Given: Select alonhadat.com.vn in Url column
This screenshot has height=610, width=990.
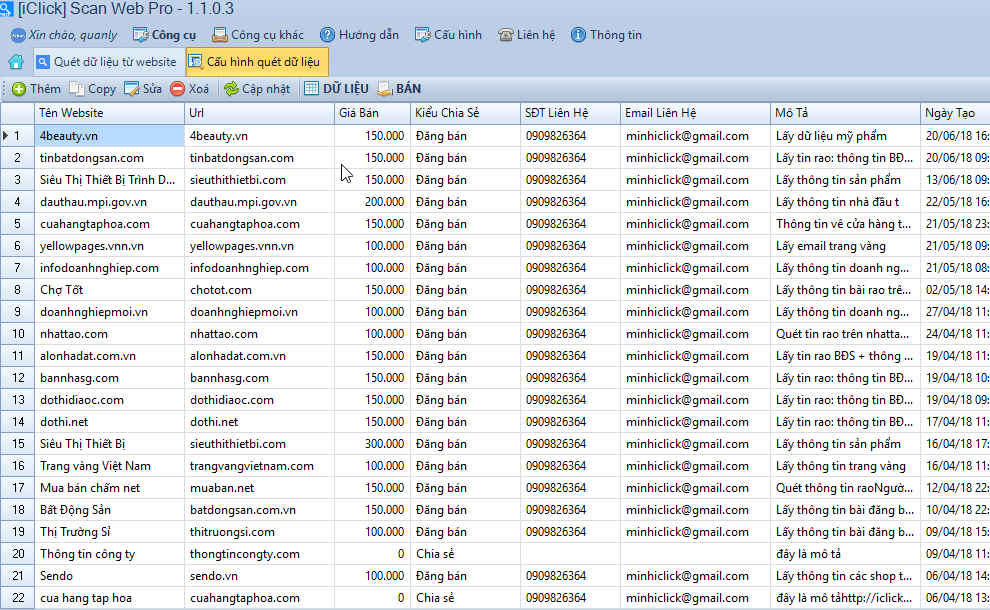Looking at the screenshot, I should click(259, 356).
